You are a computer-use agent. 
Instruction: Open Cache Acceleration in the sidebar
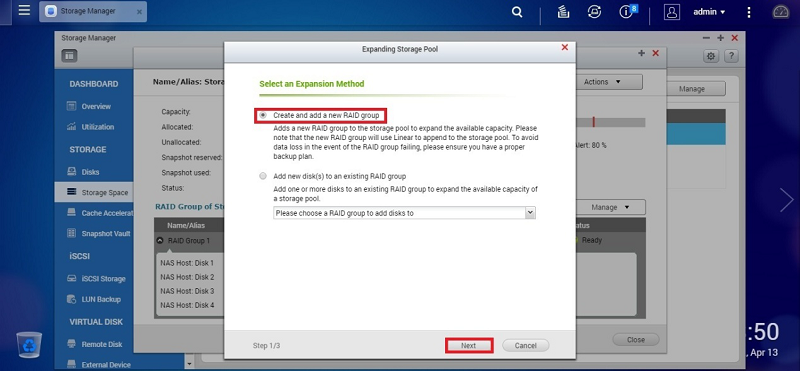coord(100,213)
